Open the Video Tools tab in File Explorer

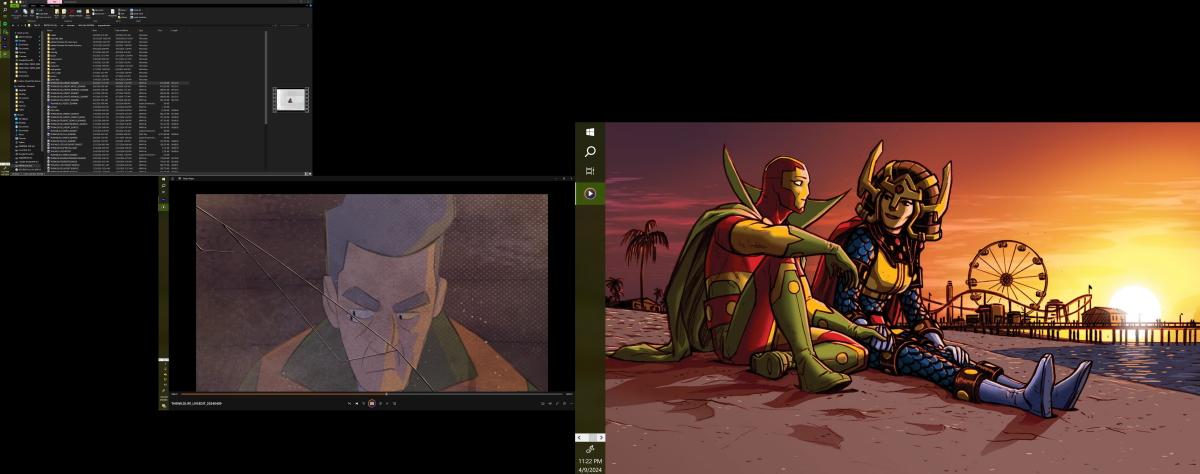pyautogui.click(x=54, y=6)
